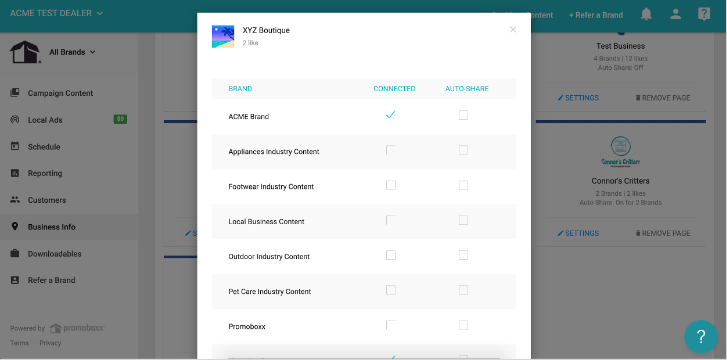Enable Auto-Share for ACME Brand
Viewport: 727px width, 360px height.
pos(463,115)
